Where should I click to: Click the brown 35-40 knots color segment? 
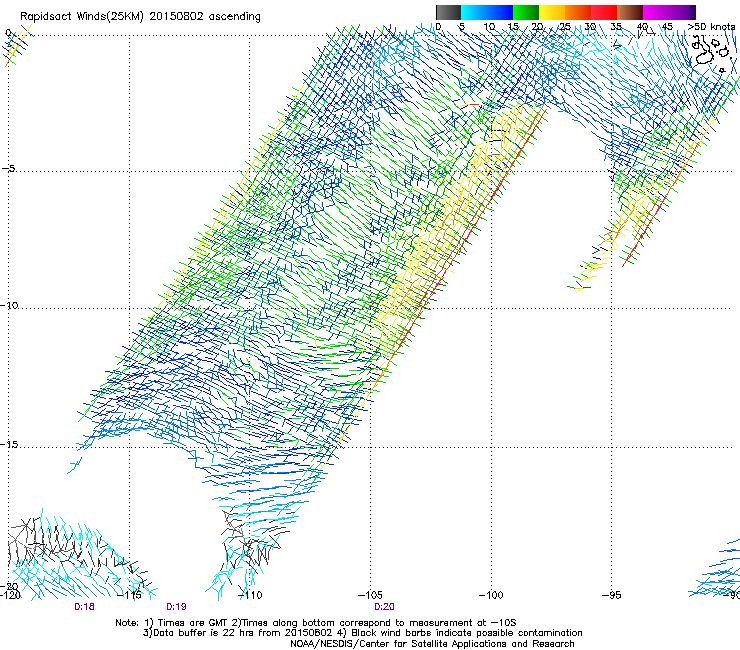click(x=630, y=12)
